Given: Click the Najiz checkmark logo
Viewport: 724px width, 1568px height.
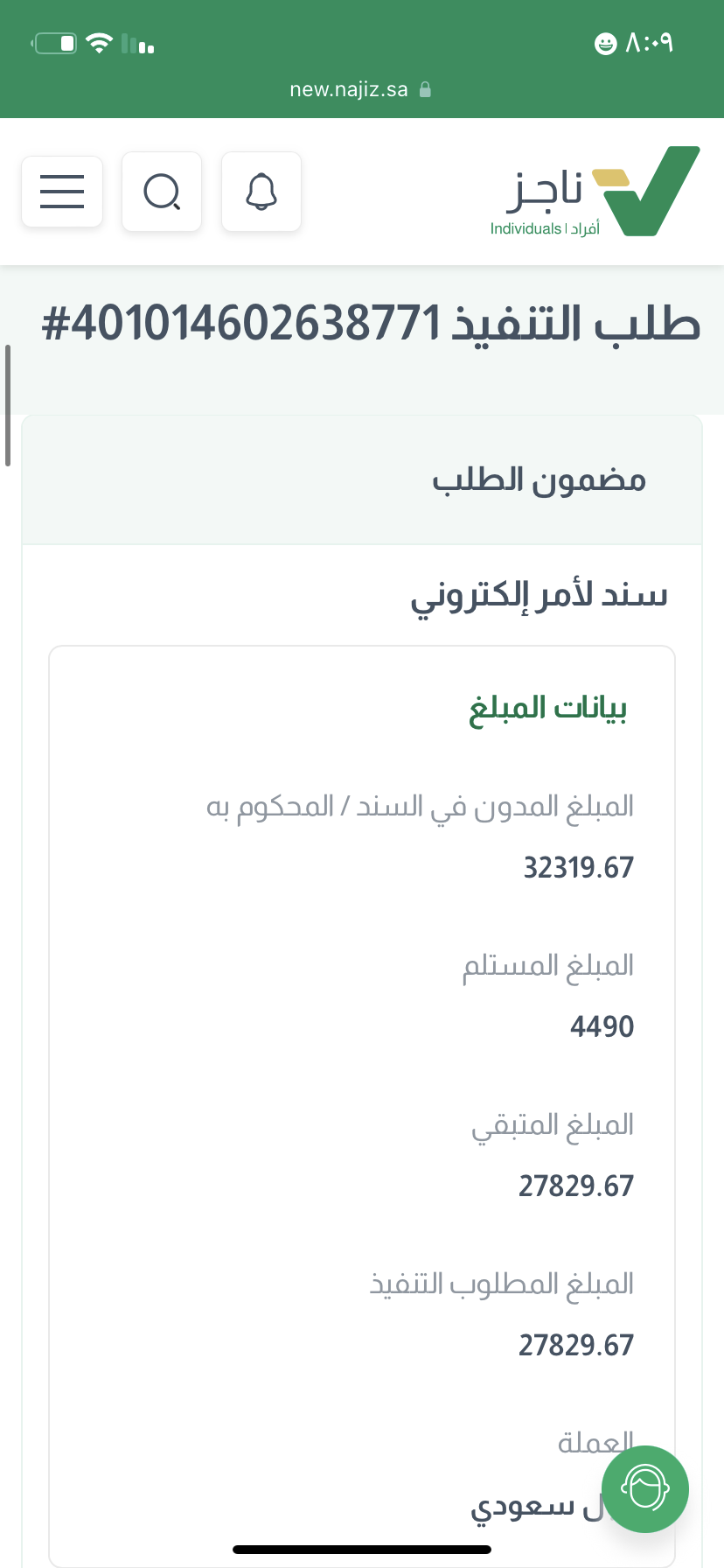Looking at the screenshot, I should (651, 191).
